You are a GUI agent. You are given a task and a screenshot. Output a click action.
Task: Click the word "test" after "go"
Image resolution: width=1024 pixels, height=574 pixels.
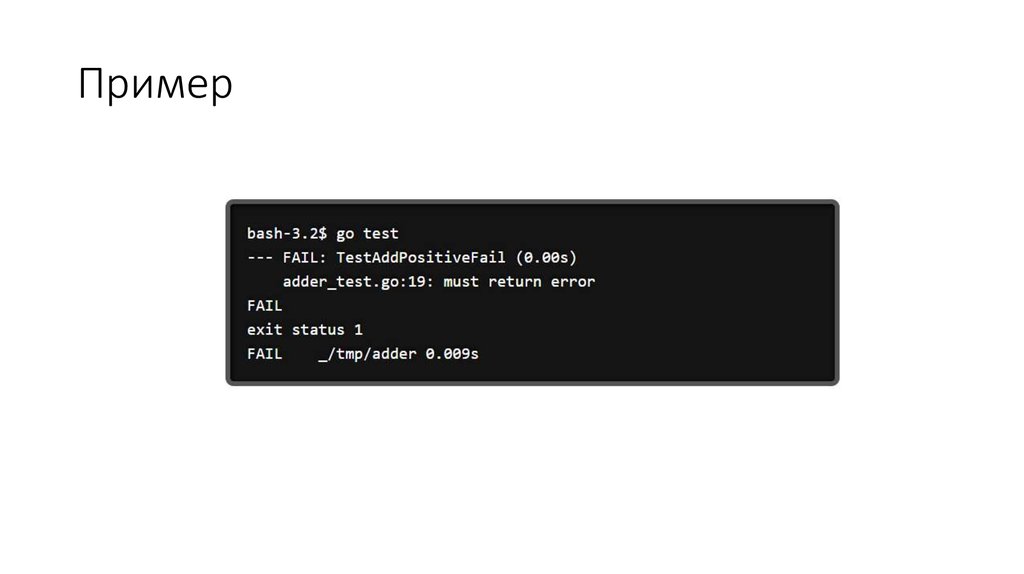click(x=380, y=234)
